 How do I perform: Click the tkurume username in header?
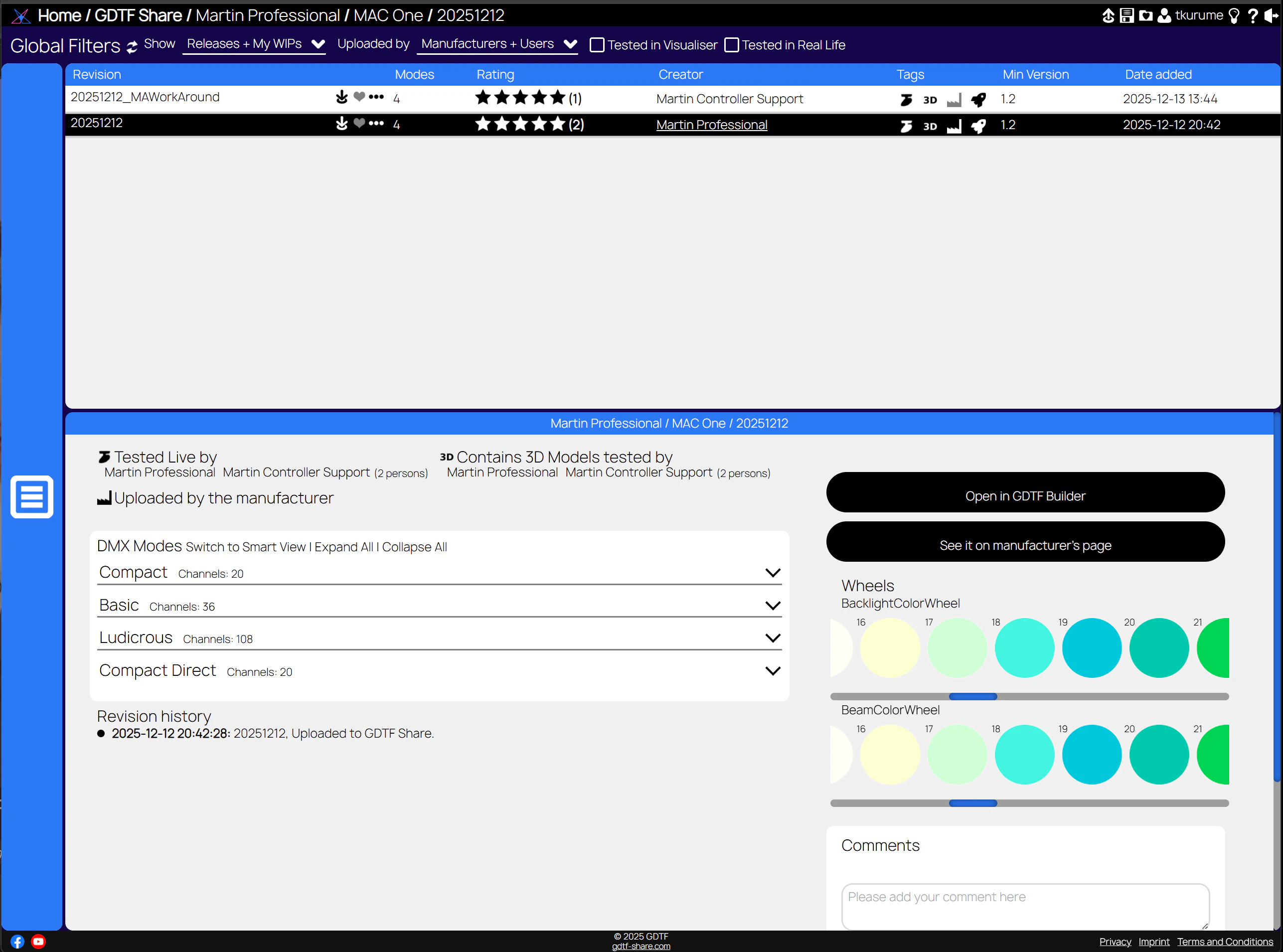pos(1199,15)
